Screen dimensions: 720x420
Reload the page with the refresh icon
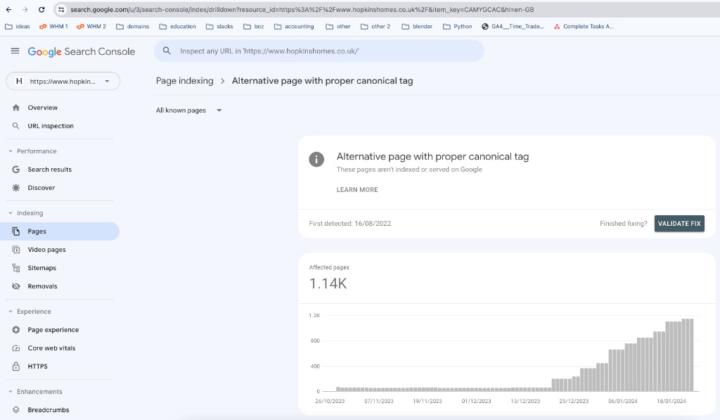41,10
